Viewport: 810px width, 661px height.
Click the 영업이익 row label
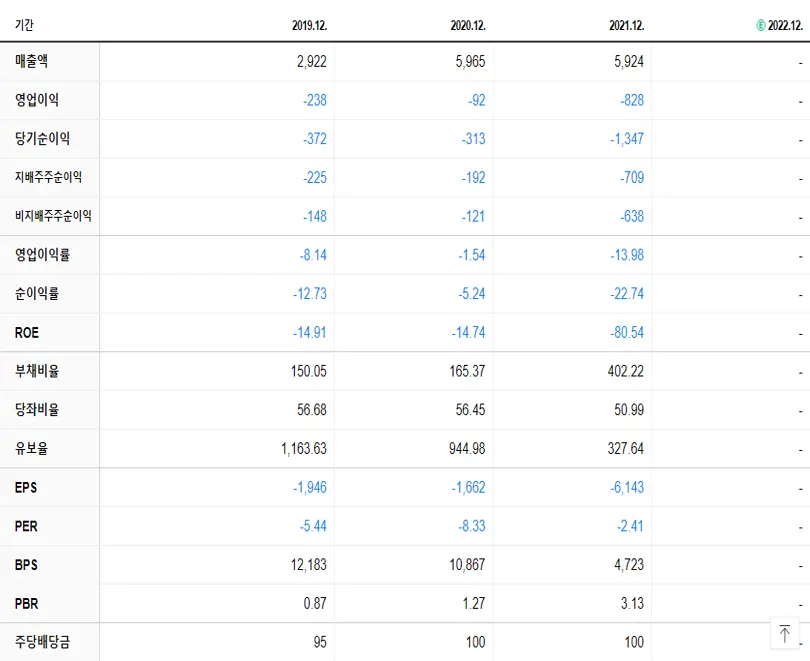click(37, 100)
